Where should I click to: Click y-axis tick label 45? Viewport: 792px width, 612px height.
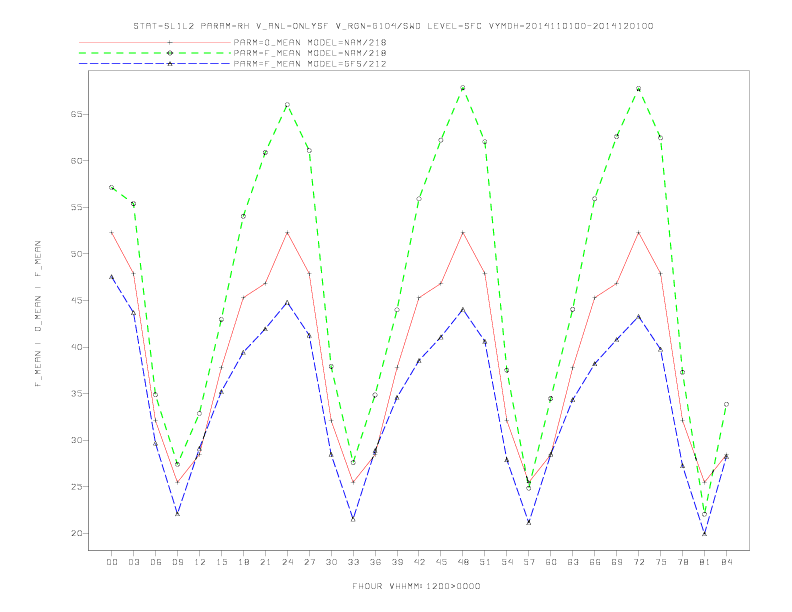(76, 300)
